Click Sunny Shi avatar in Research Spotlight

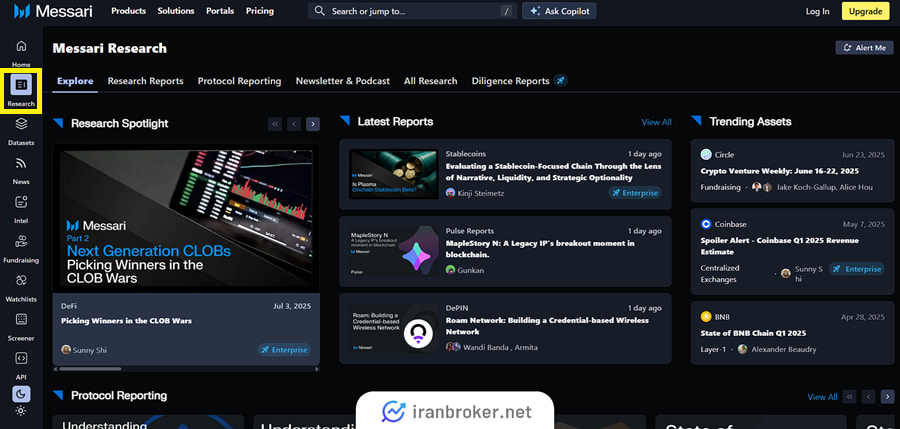tap(66, 350)
